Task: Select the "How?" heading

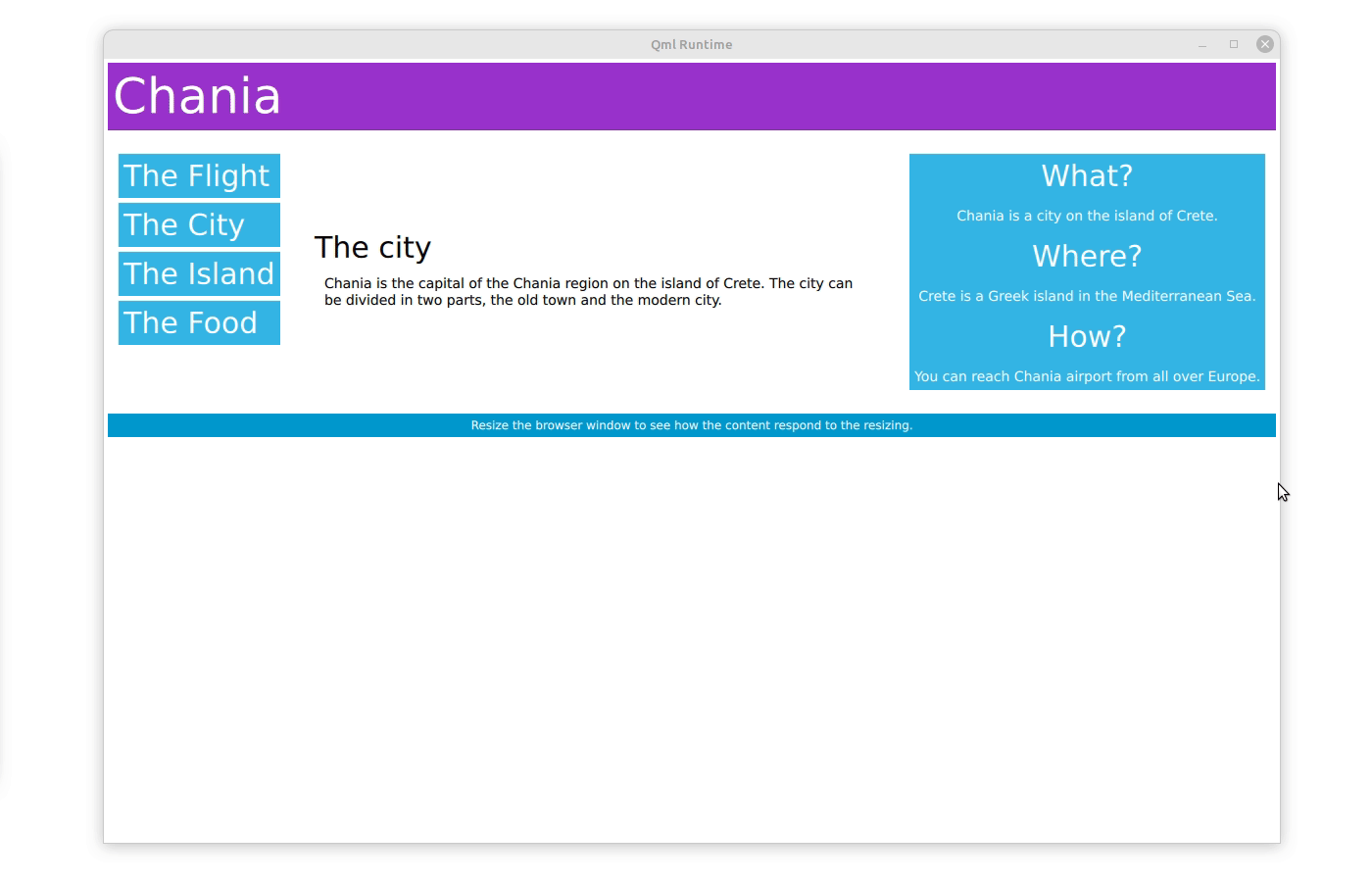Action: pos(1086,336)
